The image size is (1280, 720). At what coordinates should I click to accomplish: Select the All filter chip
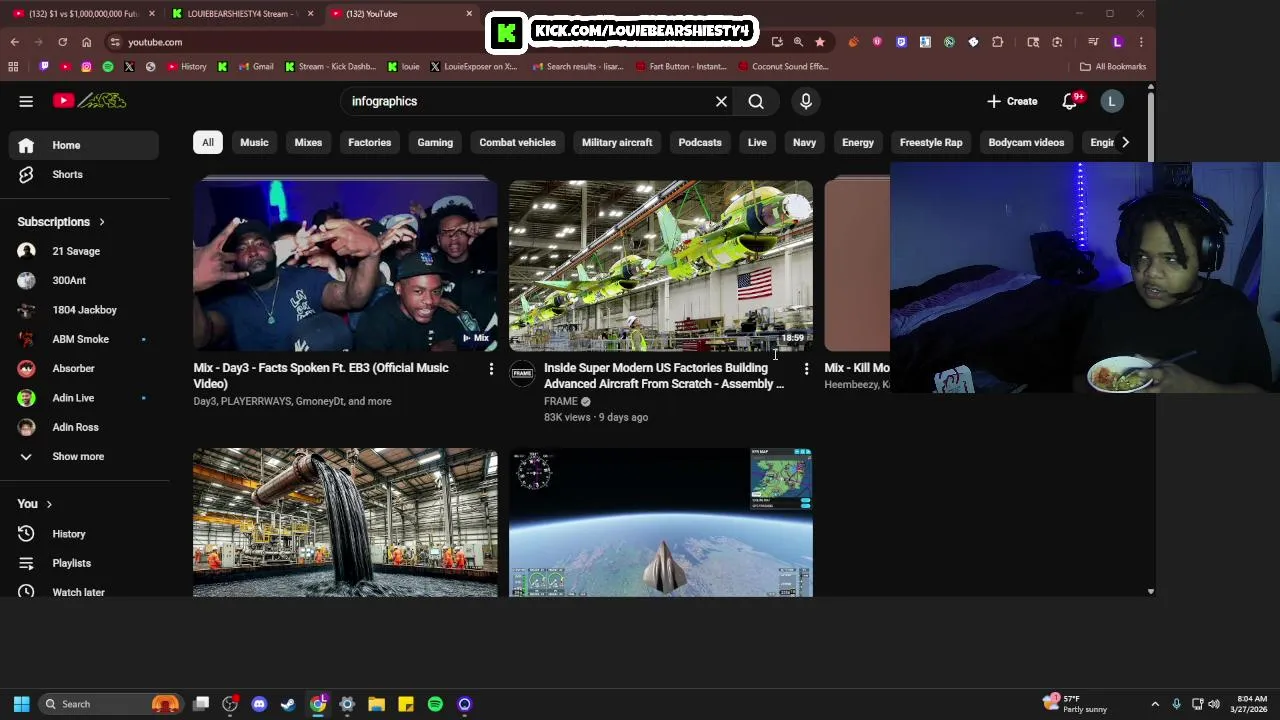(x=208, y=142)
